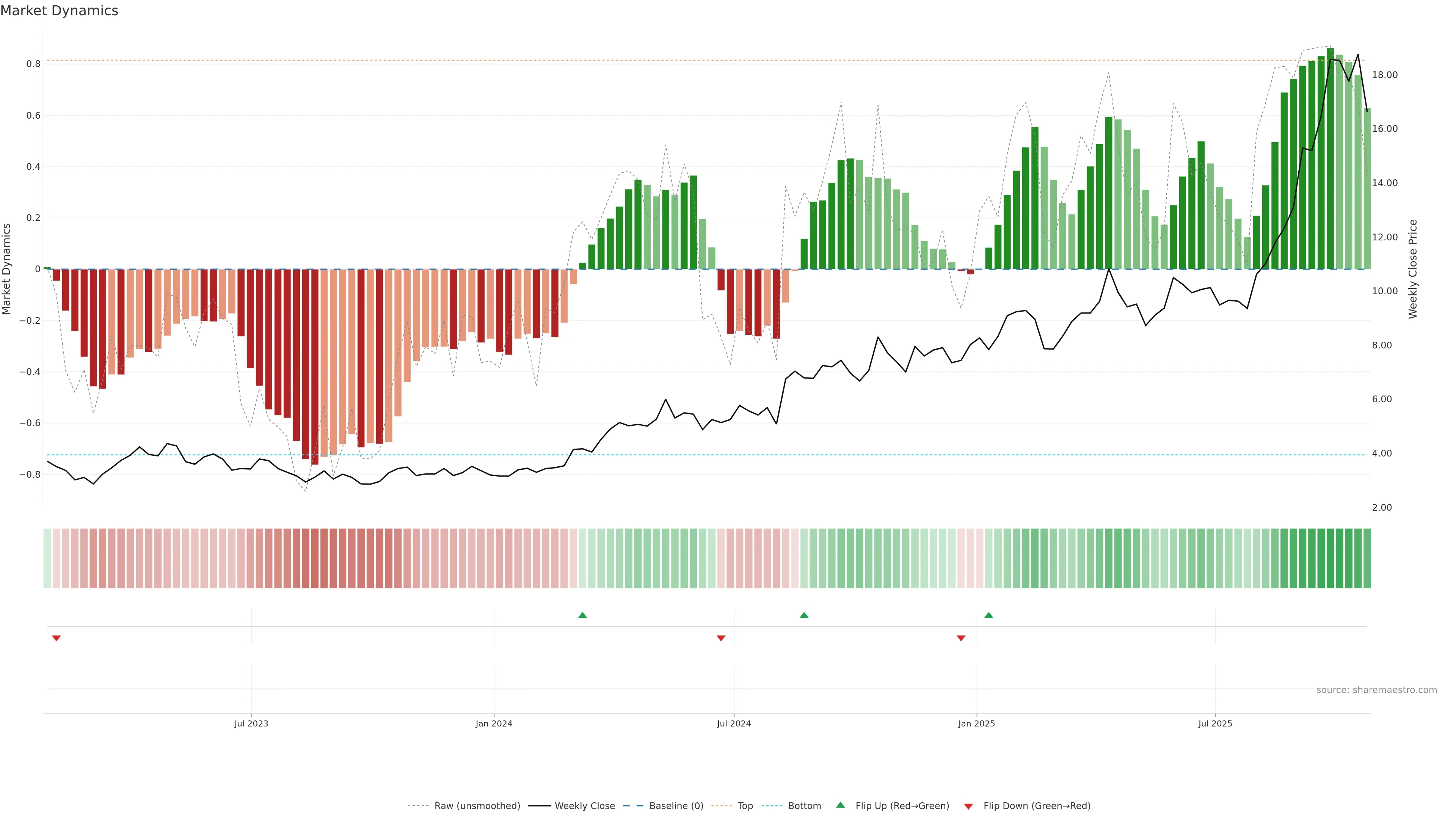The width and height of the screenshot is (1456, 819).
Task: Toggle the Weekly Close legend entry
Action: click(584, 806)
